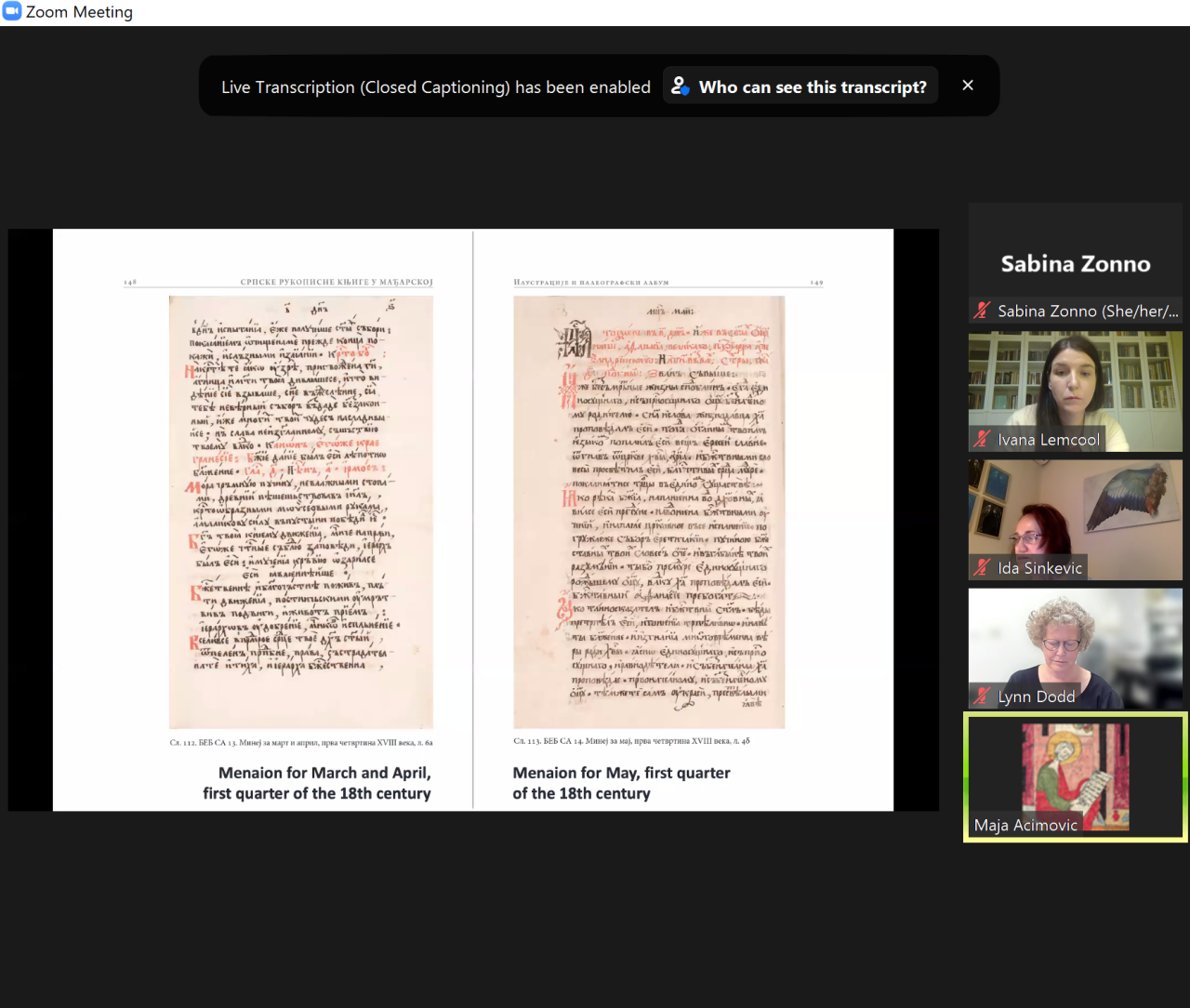
Task: Click the 'Ida Sinkevic' name label
Action: pyautogui.click(x=1040, y=568)
